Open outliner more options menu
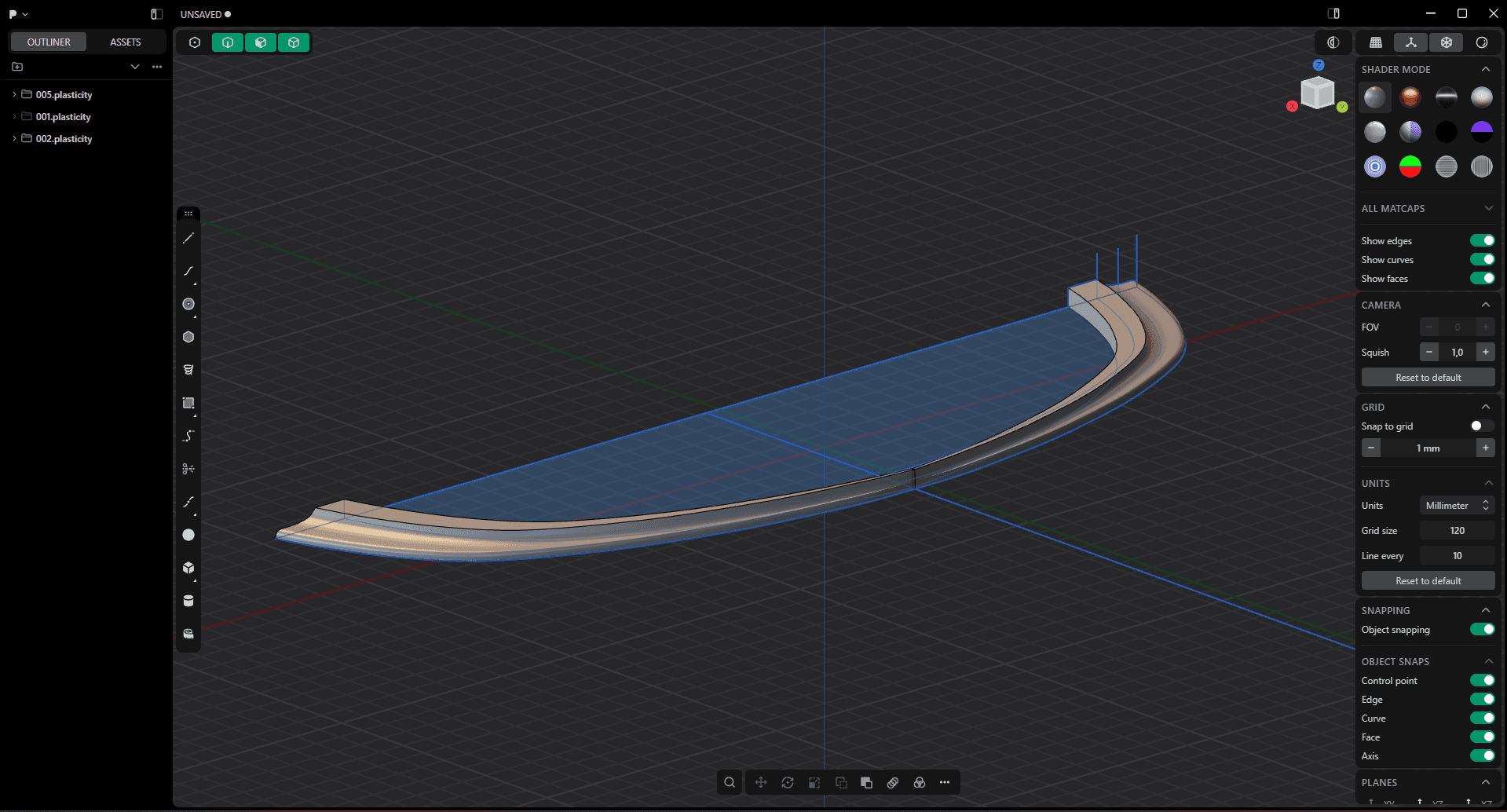 [157, 67]
